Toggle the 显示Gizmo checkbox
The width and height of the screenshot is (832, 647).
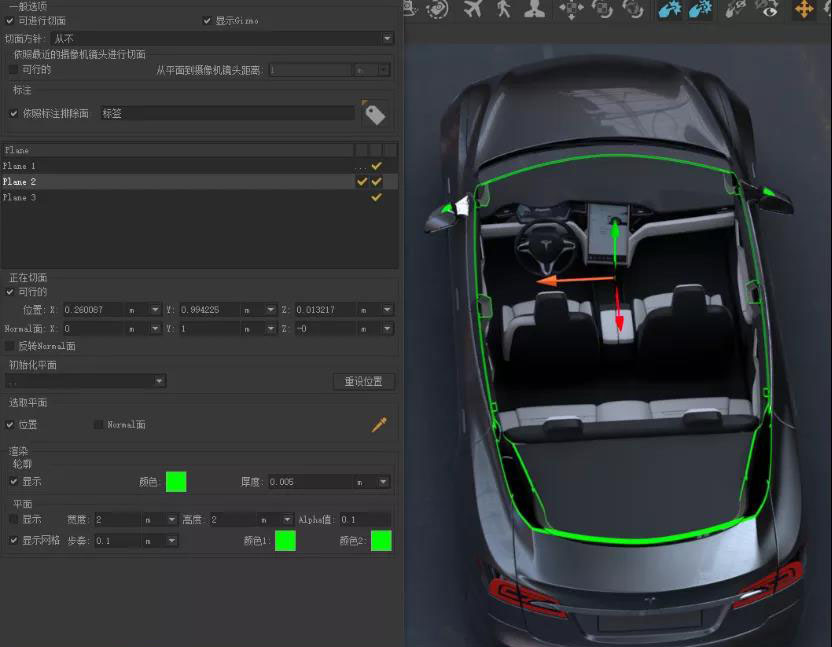point(207,21)
